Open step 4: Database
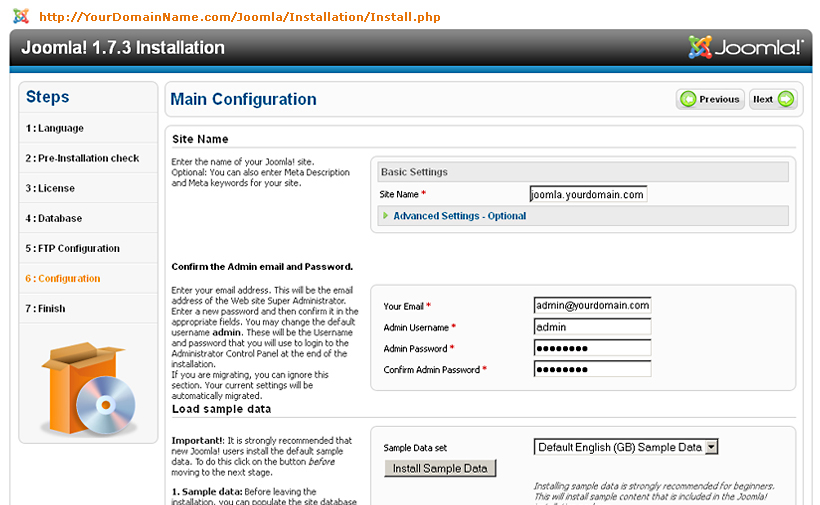The height and width of the screenshot is (505, 820). coord(53,218)
